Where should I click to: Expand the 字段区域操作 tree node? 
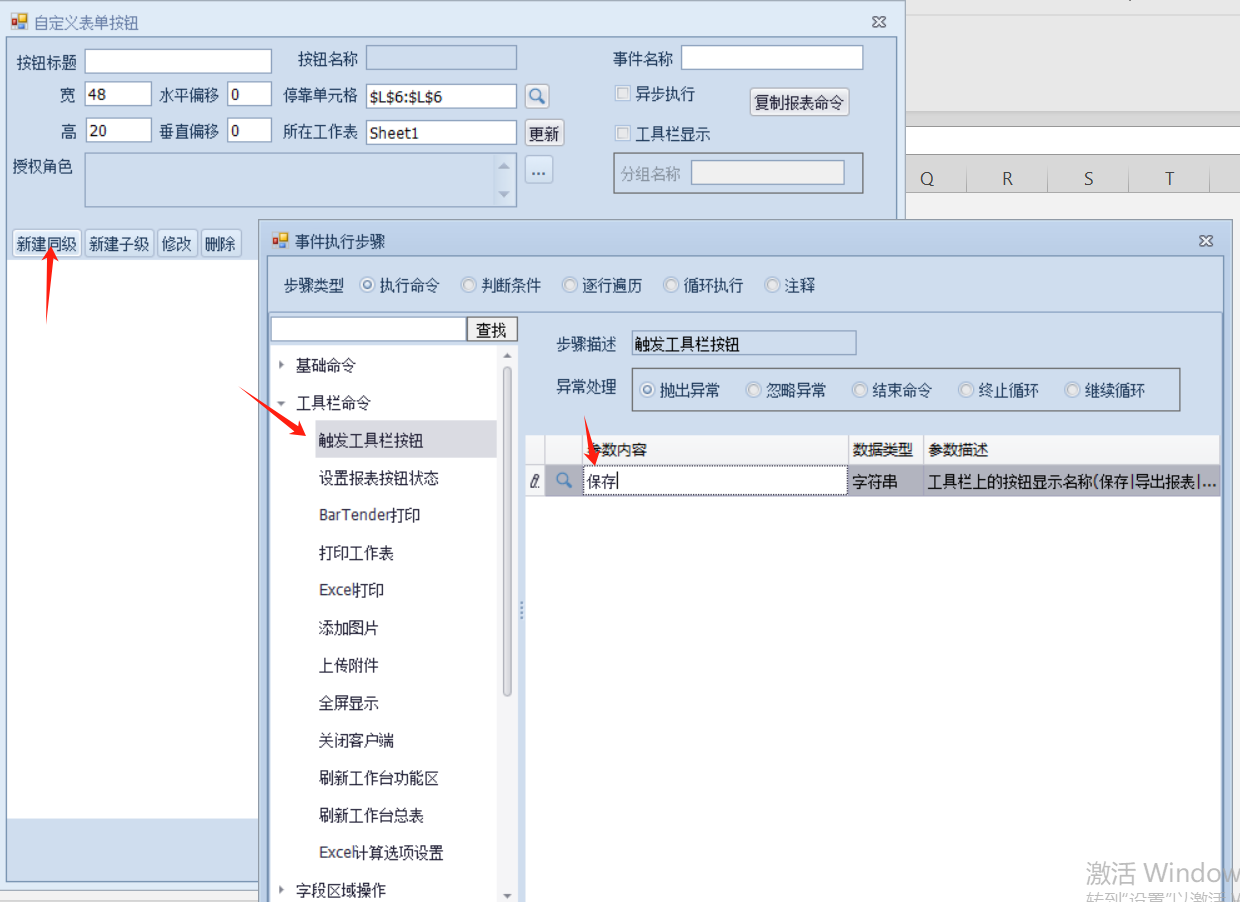pos(282,889)
